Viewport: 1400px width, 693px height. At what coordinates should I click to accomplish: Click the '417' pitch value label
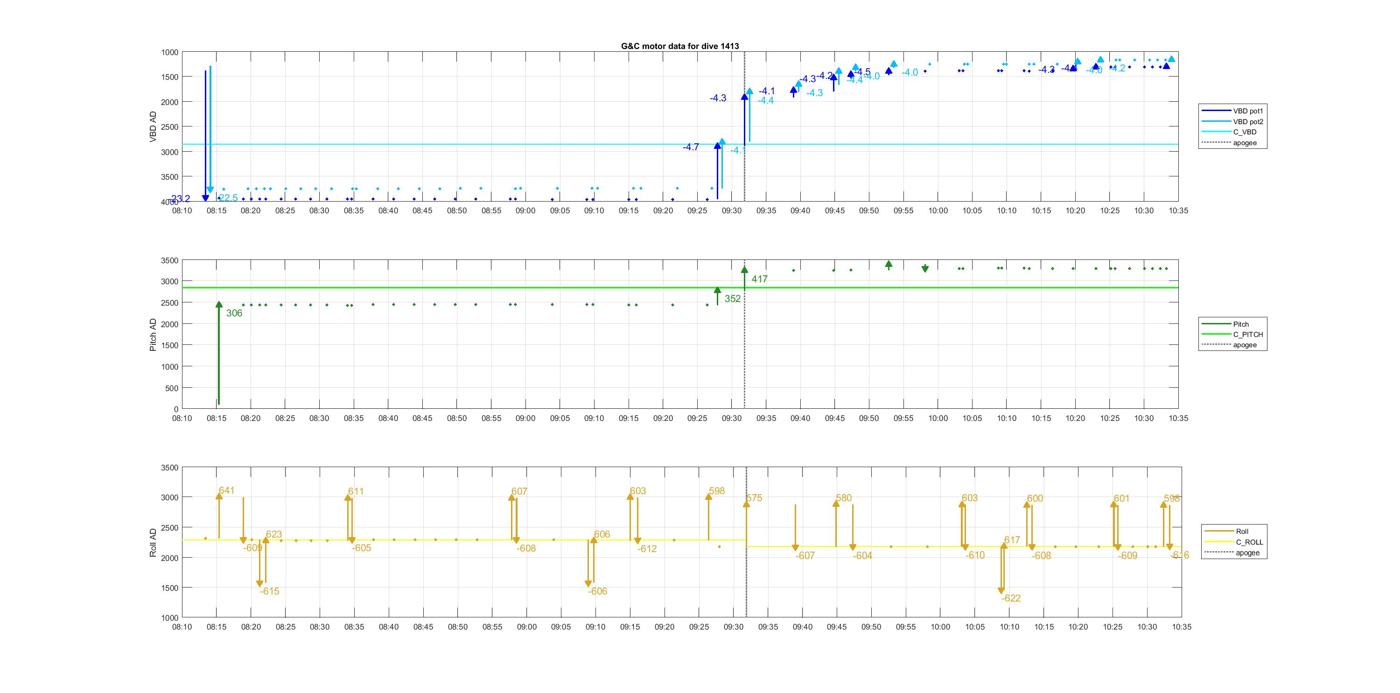click(759, 279)
